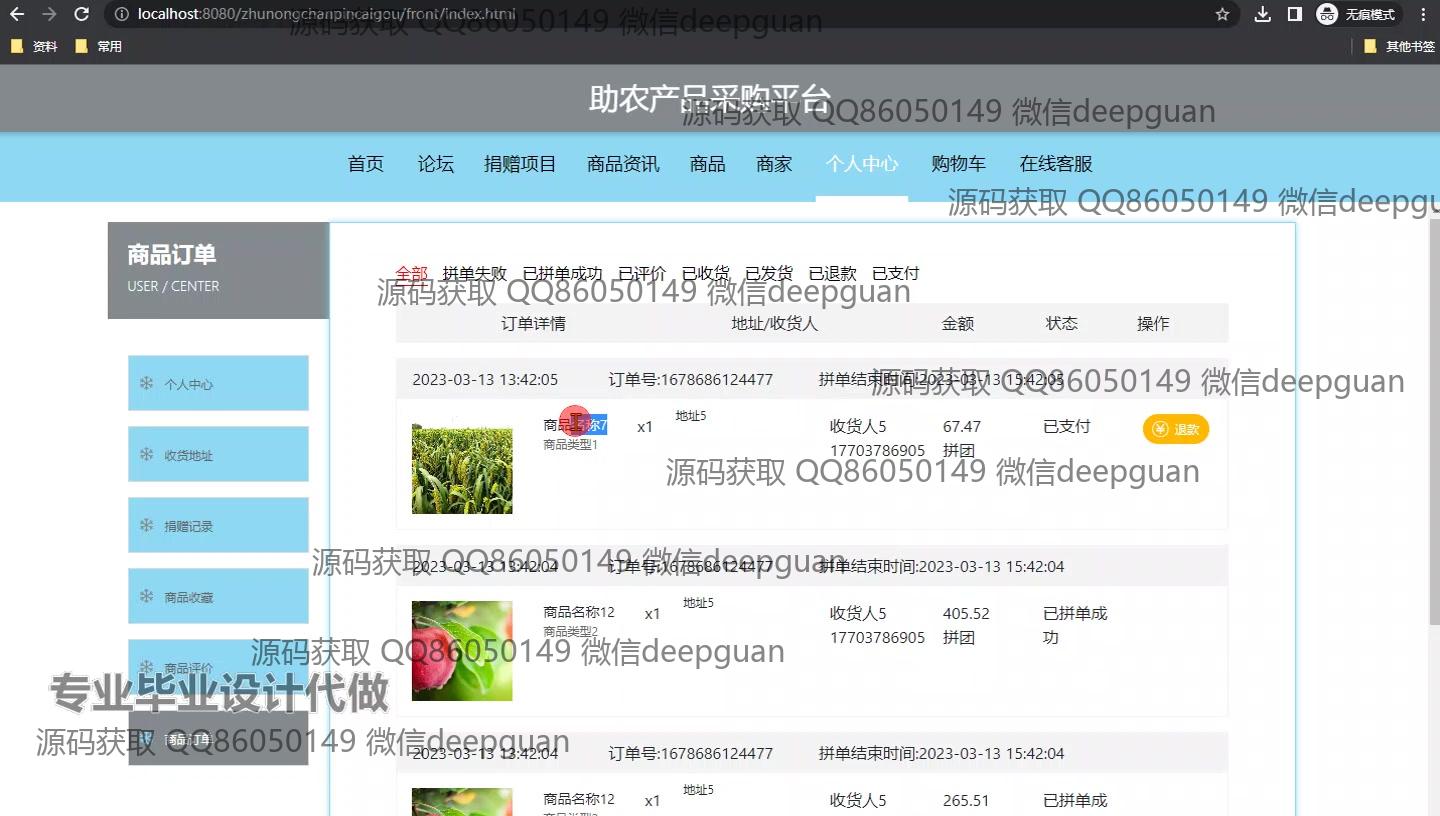Viewport: 1440px width, 816px height.
Task: Open the 商品 nav item
Action: click(x=708, y=164)
